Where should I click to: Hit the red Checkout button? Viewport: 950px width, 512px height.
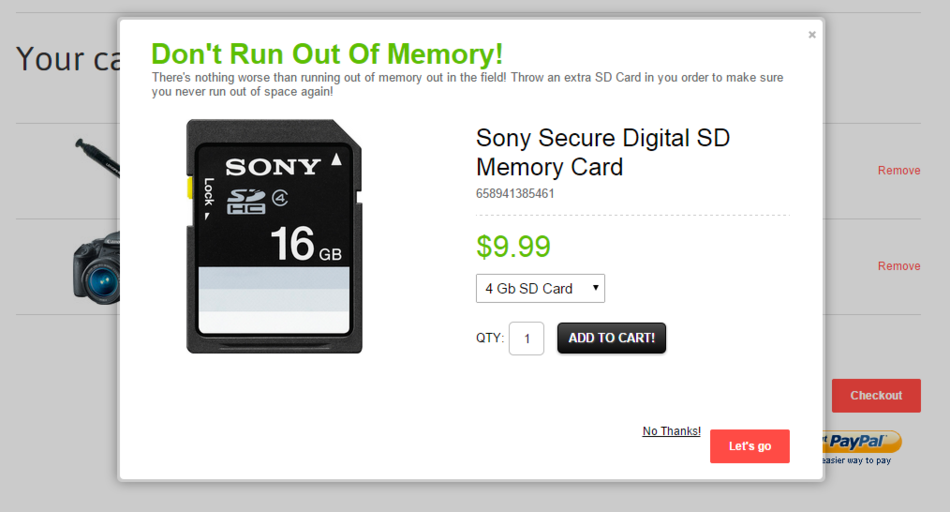(876, 395)
